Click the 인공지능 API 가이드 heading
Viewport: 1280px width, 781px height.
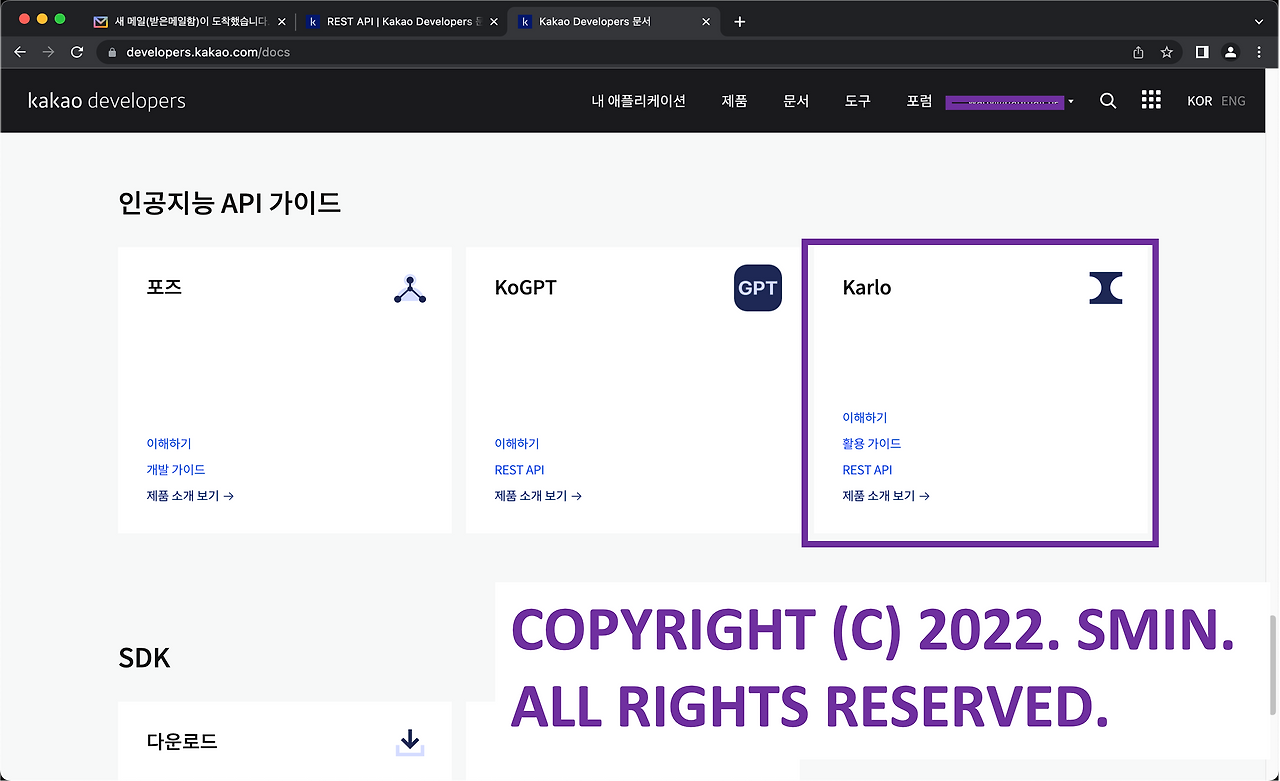pos(229,203)
